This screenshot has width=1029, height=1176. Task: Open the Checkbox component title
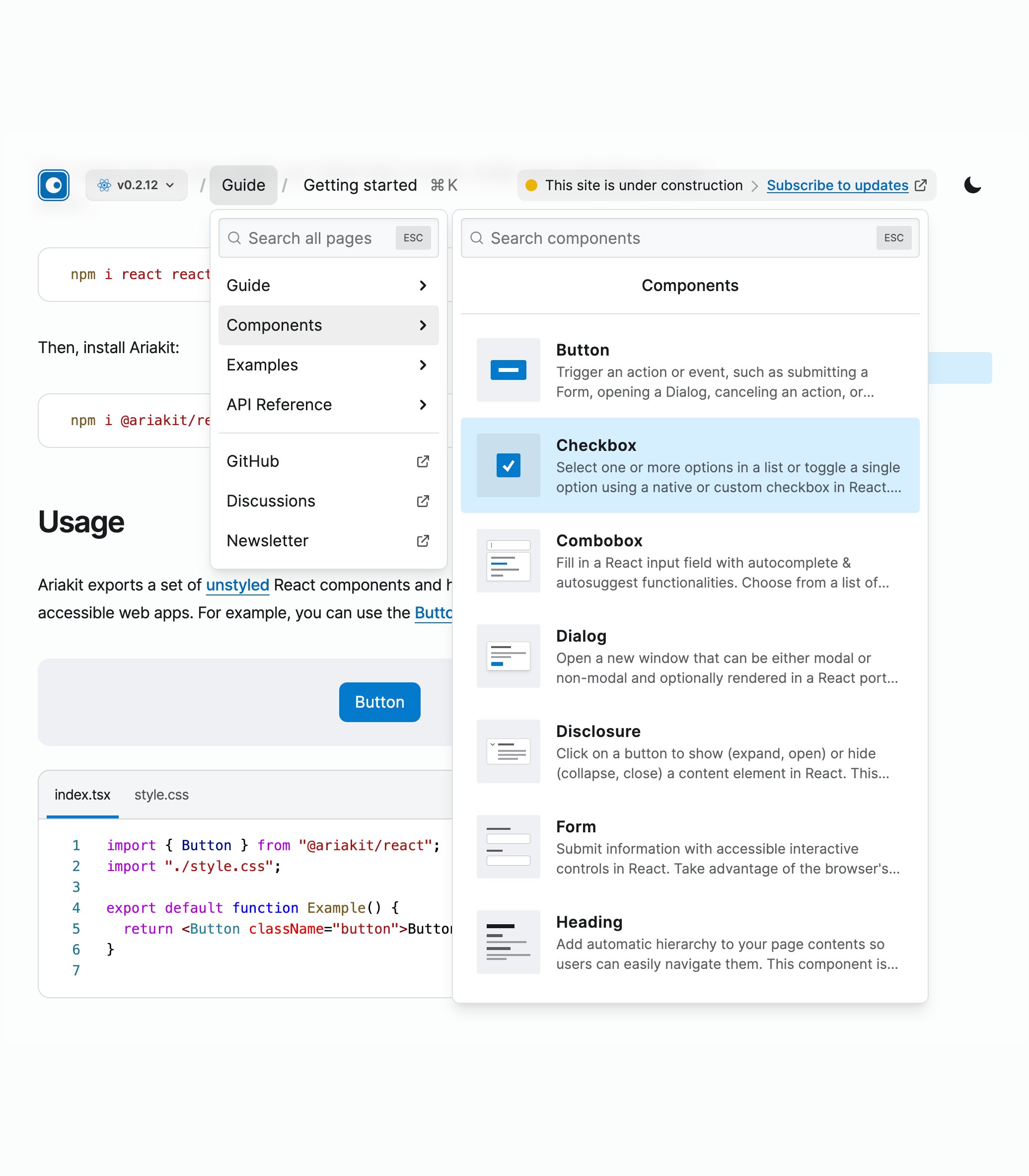pos(596,445)
